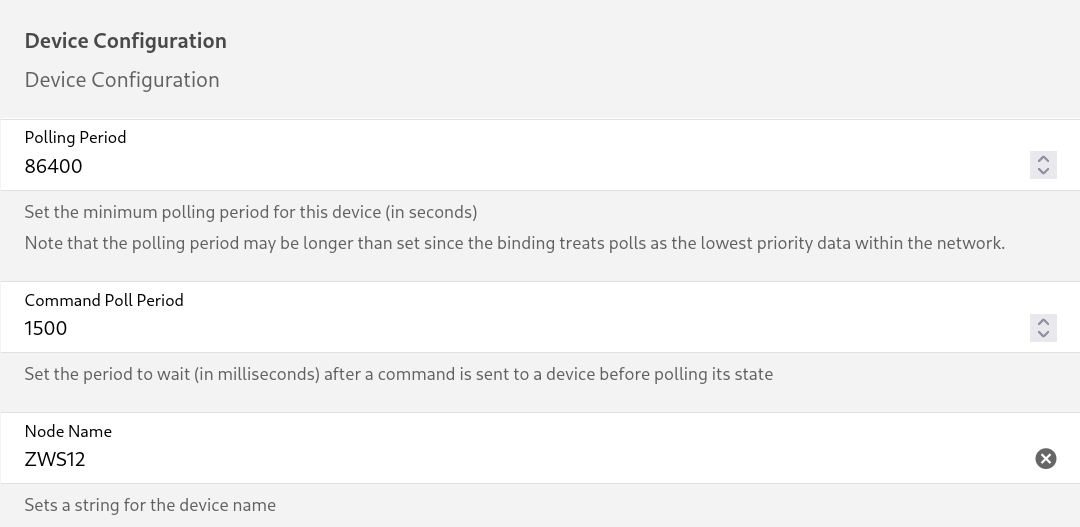The image size is (1080, 527).
Task: Focus the Command Poll Period value 1500
Action: 523,329
